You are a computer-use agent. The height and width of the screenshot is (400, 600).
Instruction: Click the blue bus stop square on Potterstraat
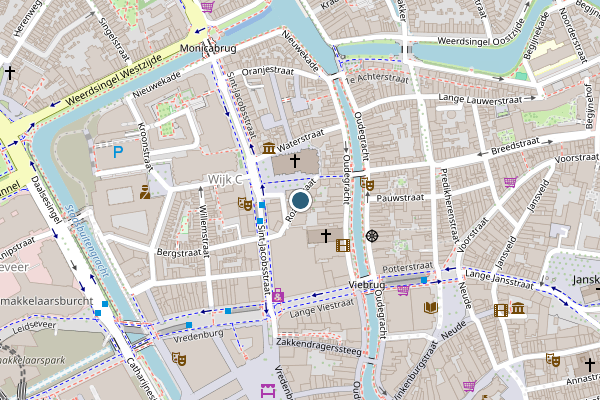point(424,280)
